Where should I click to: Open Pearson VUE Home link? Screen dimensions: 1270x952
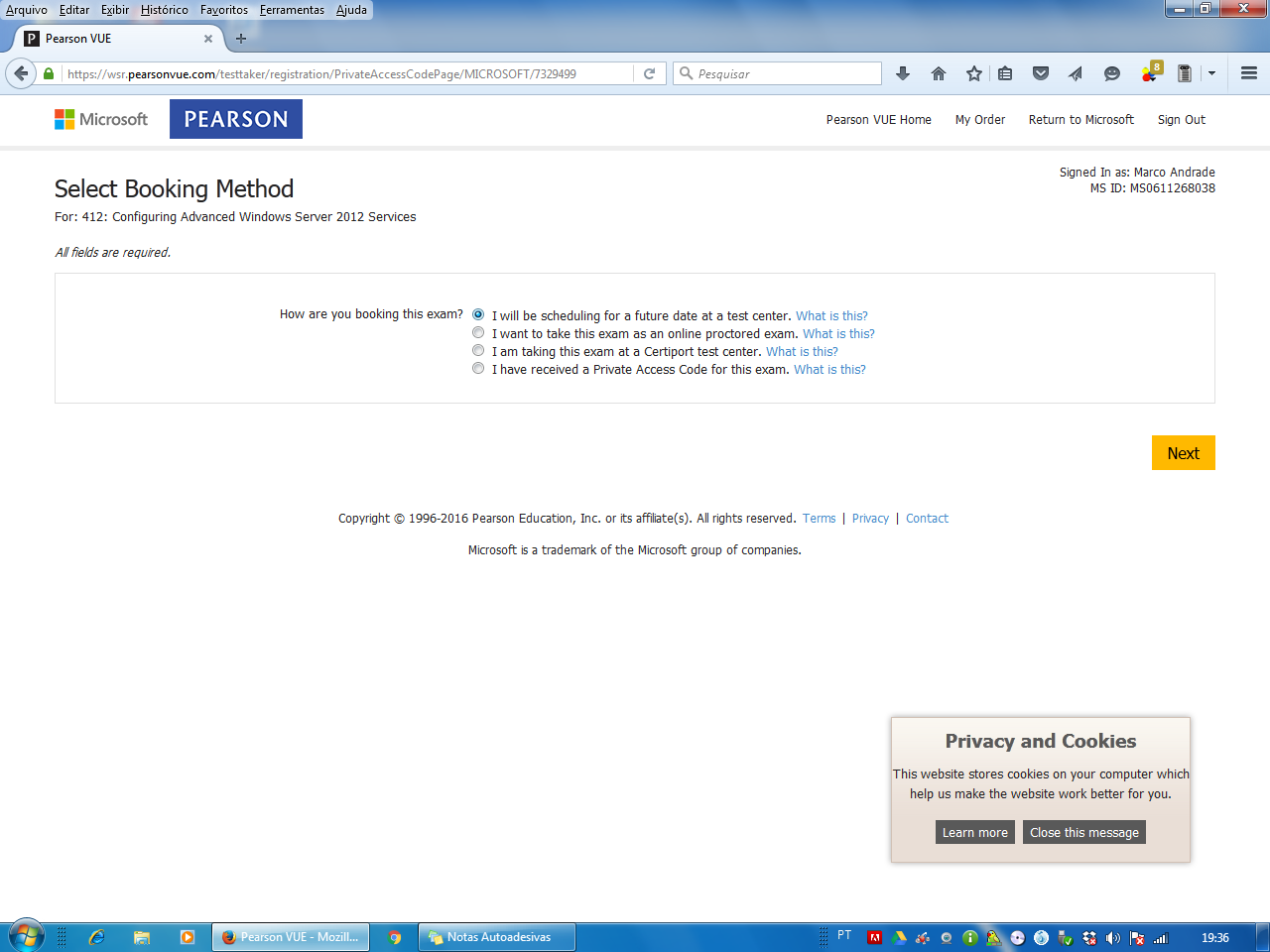point(879,120)
